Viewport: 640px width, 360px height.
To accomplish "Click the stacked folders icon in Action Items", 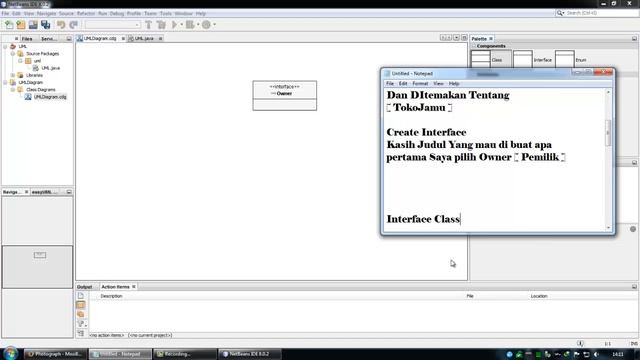I will coord(81,314).
